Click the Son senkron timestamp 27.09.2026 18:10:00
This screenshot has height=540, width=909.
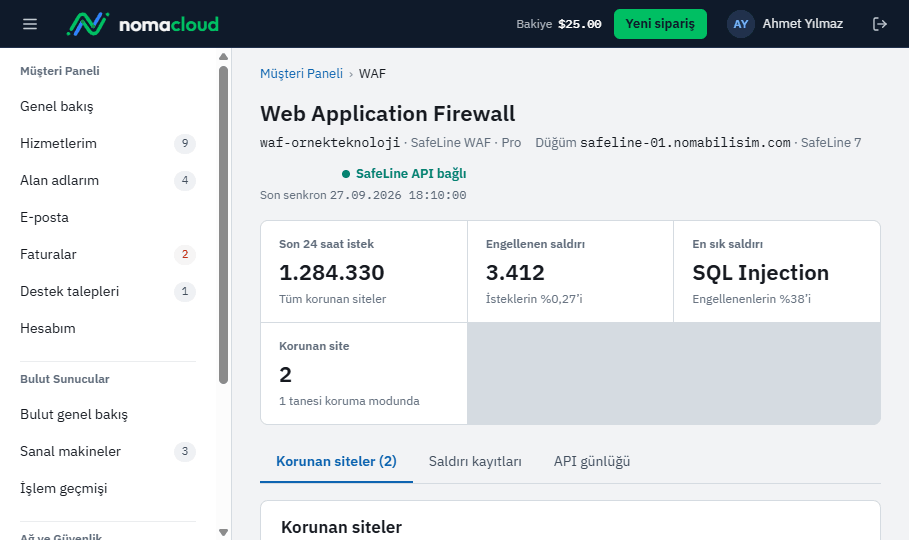click(398, 195)
